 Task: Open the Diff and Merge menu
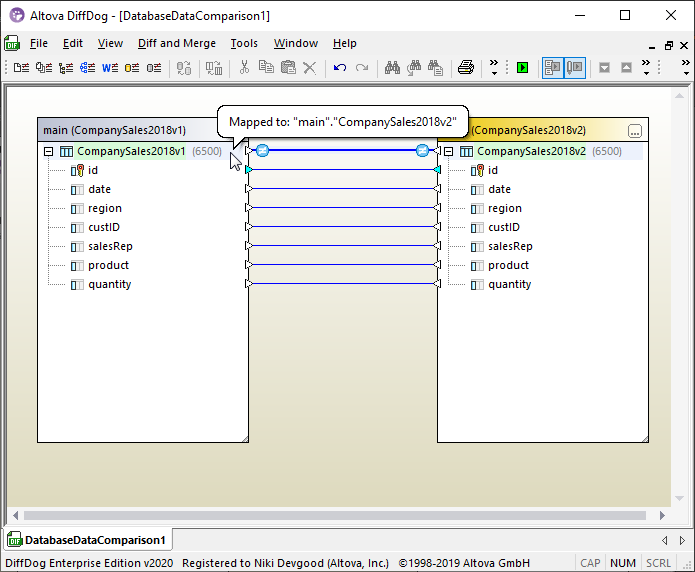tap(176, 43)
